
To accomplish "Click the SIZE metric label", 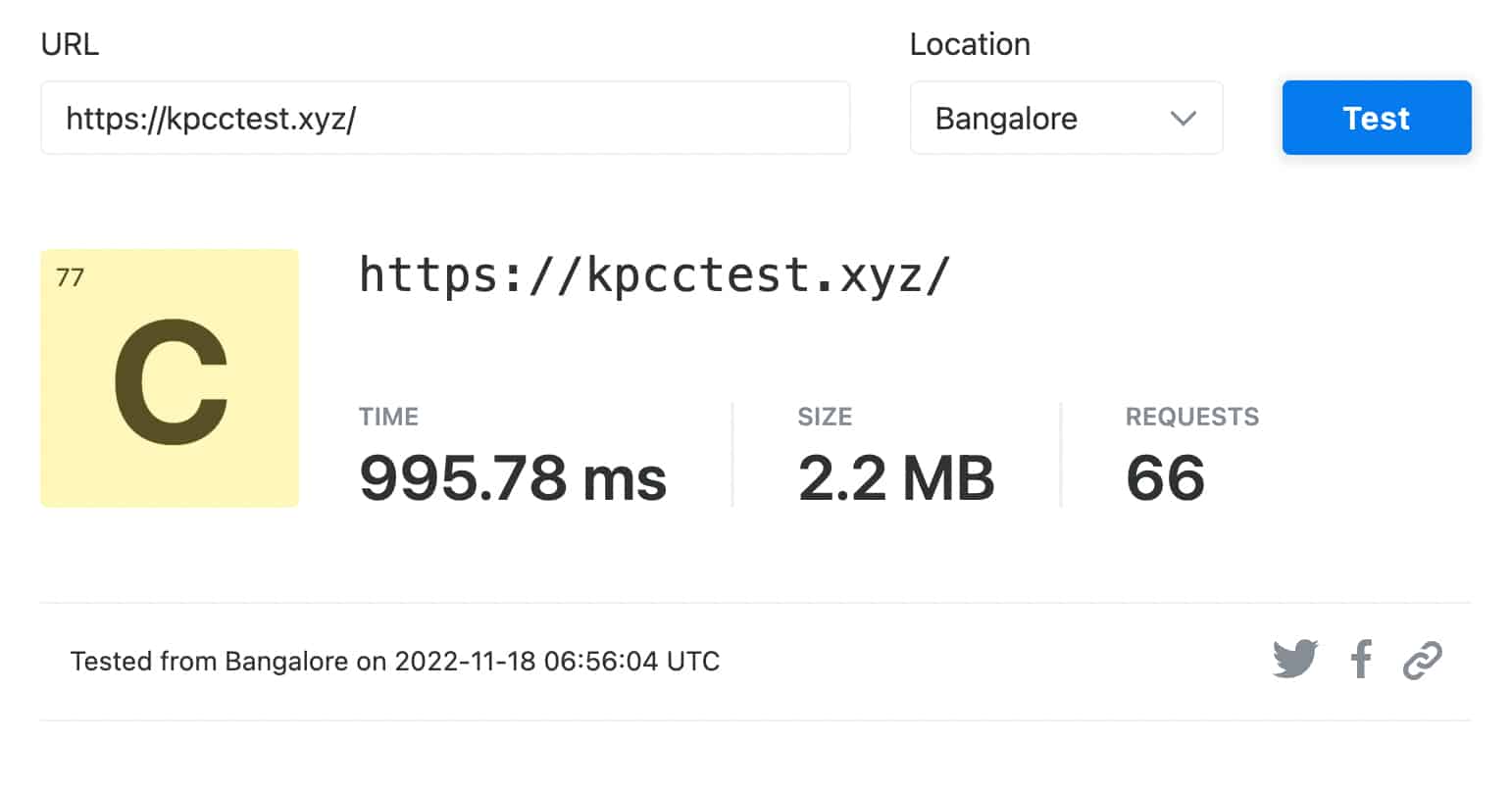I will point(825,417).
